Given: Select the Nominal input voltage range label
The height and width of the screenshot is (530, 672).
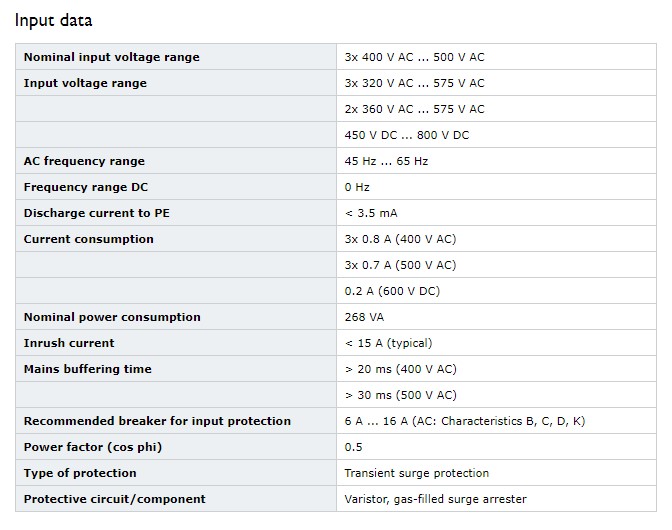Looking at the screenshot, I should point(111,57).
